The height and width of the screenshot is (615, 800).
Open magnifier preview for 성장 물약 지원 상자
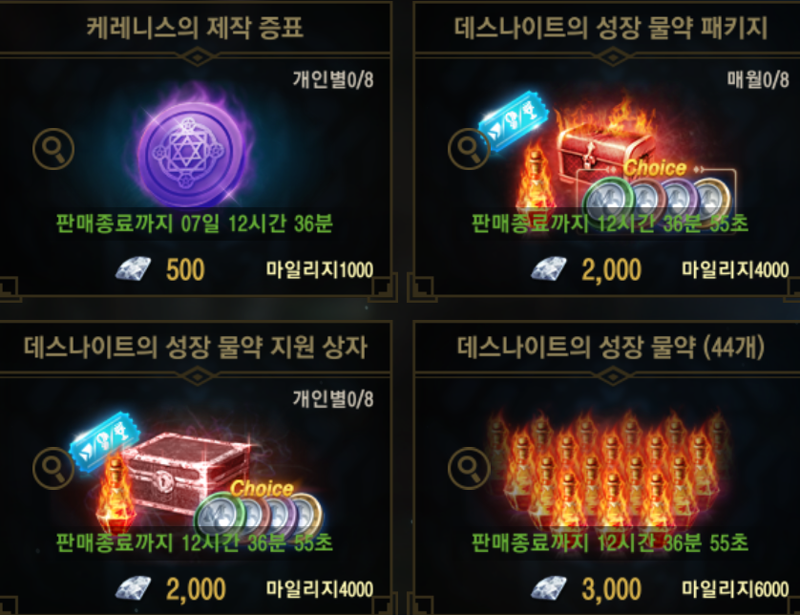click(54, 469)
